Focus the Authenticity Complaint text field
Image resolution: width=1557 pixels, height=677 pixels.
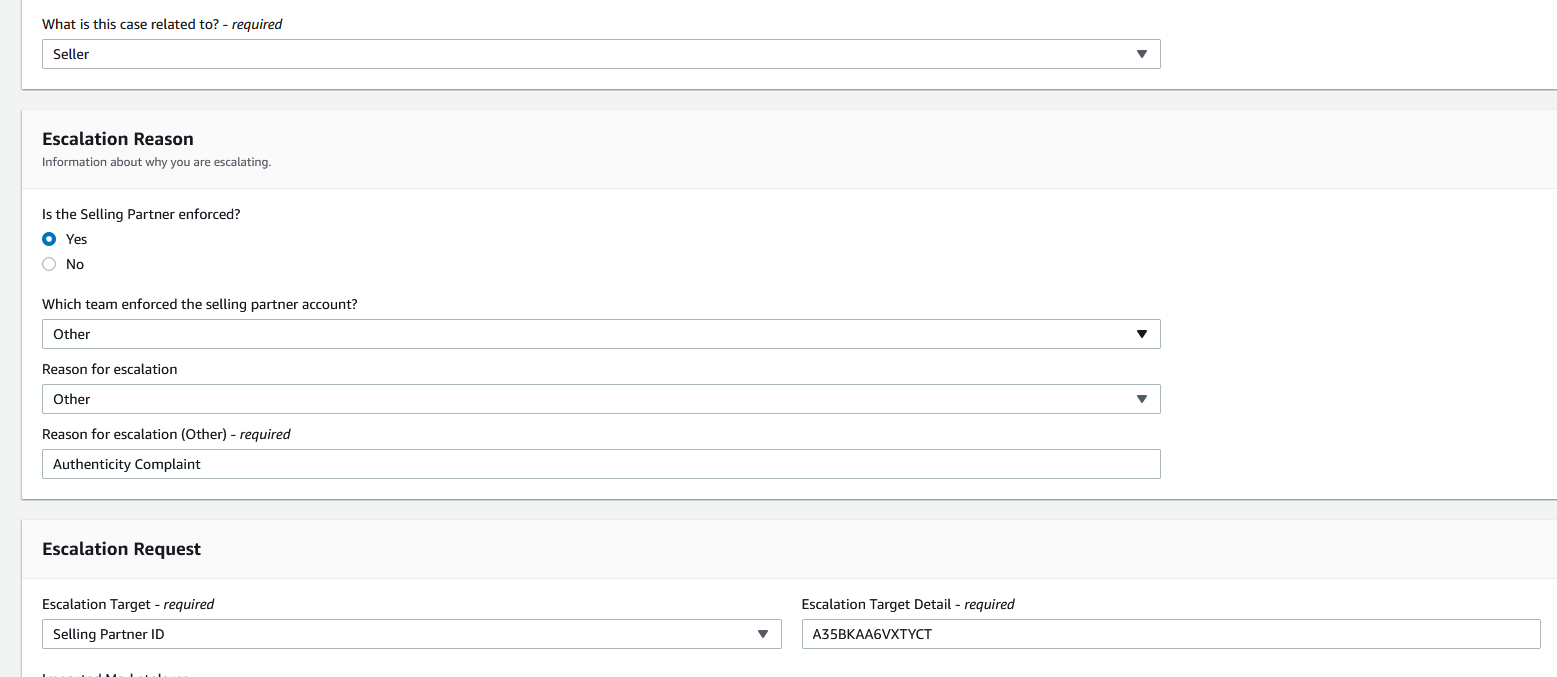600,464
